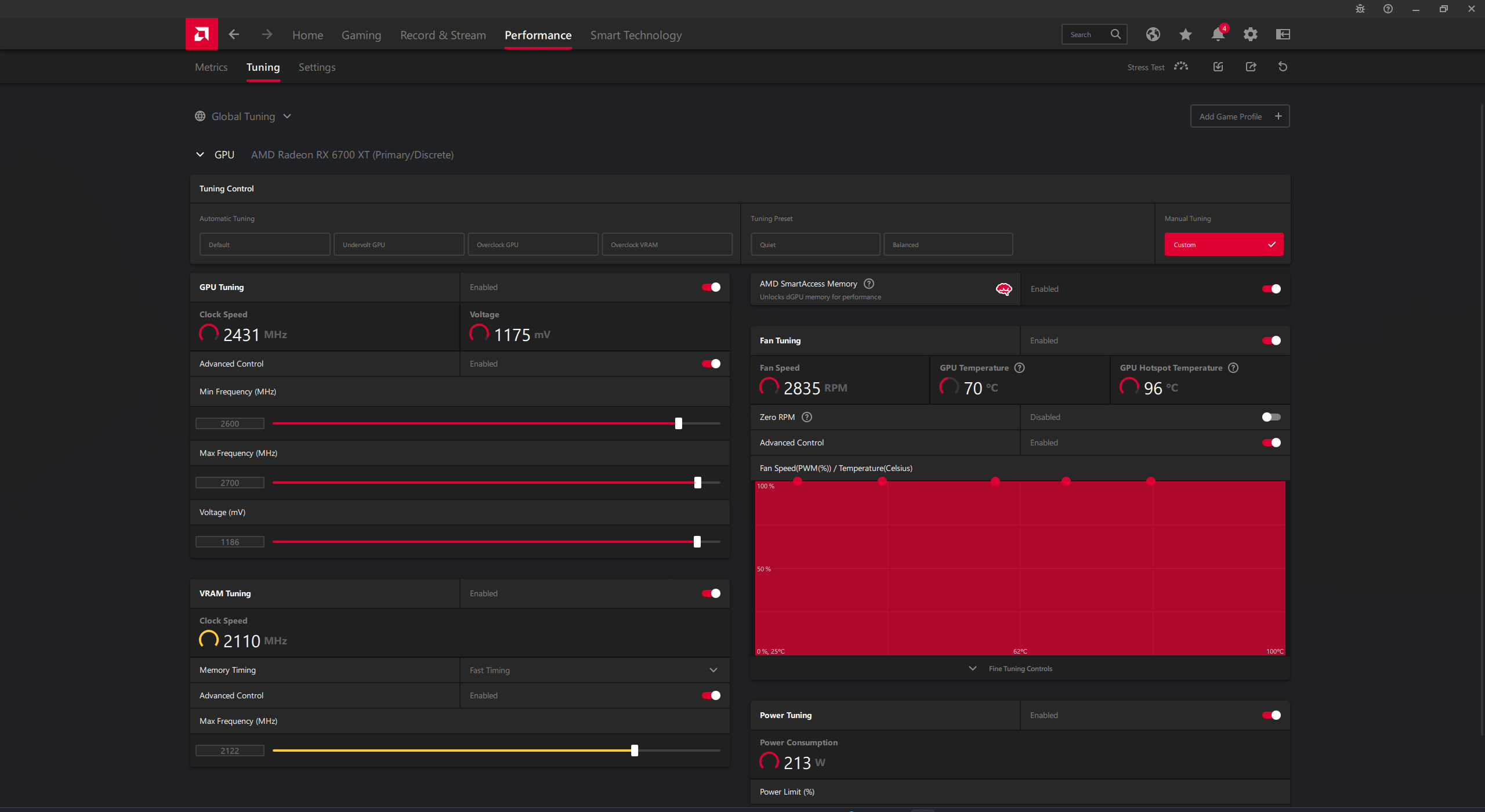Click the Add Game Profile button

[x=1240, y=116]
